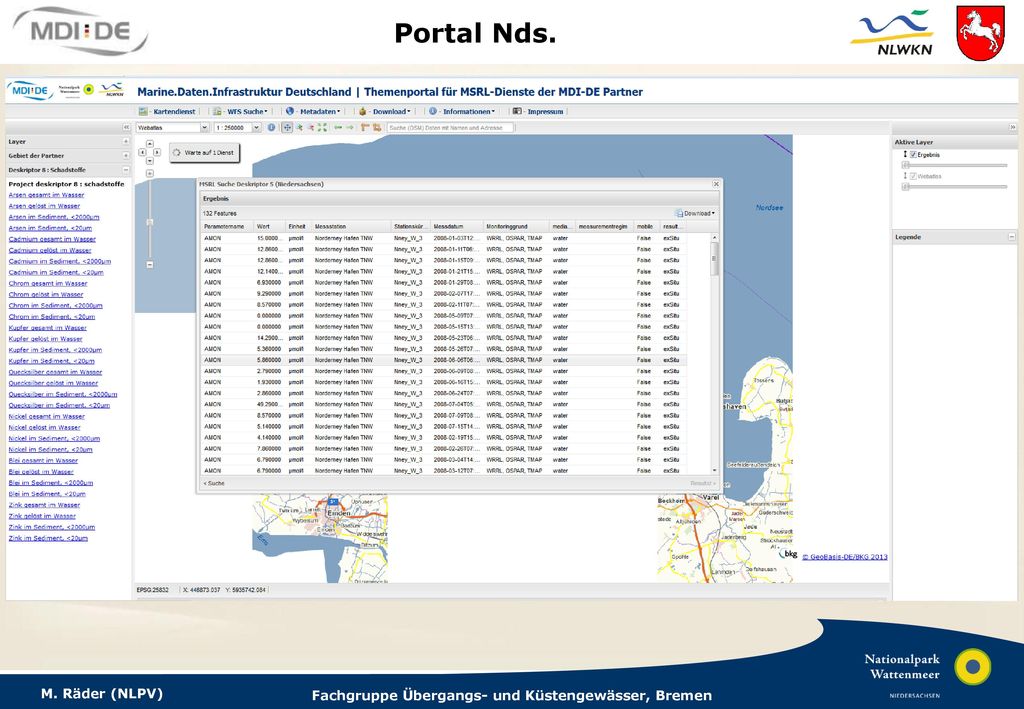Click reorder handle beside Webatlas layer

[905, 176]
